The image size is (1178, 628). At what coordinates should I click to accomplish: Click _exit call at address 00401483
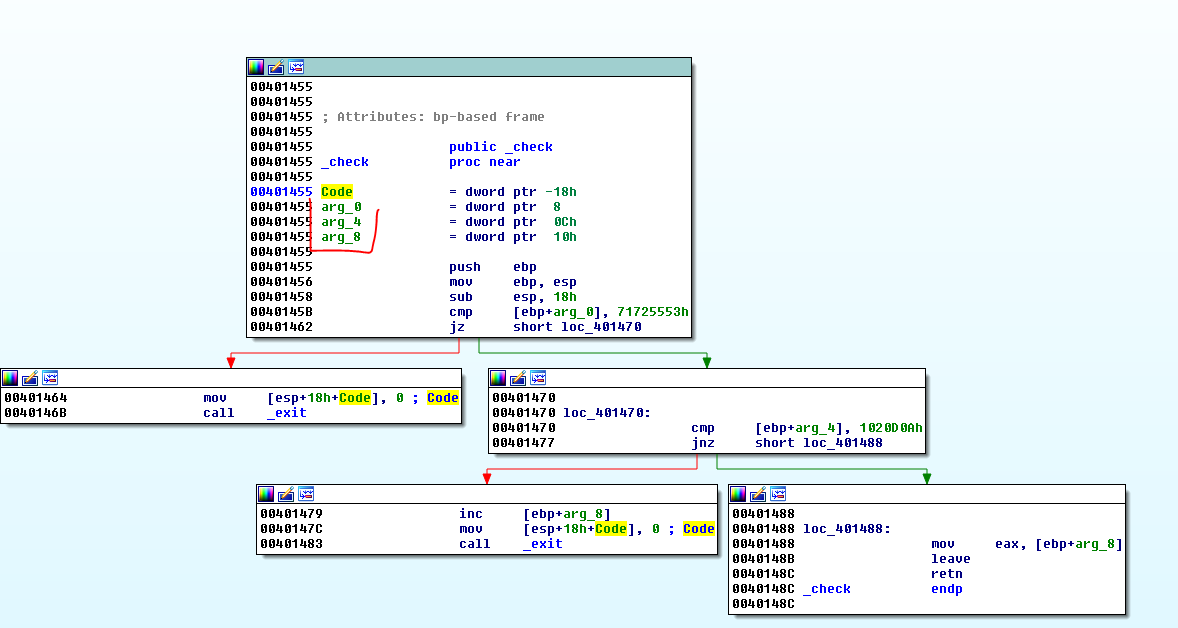coord(542,544)
